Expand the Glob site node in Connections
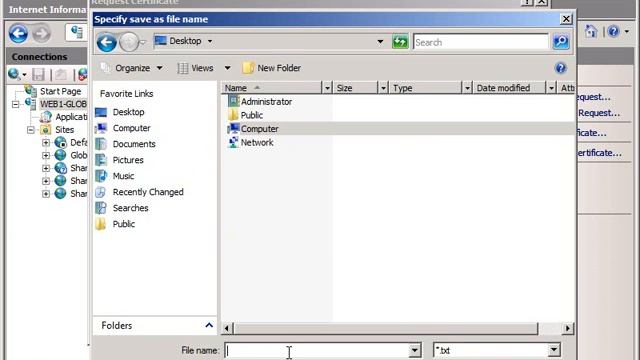Image resolution: width=640 pixels, height=360 pixels. tap(46, 155)
